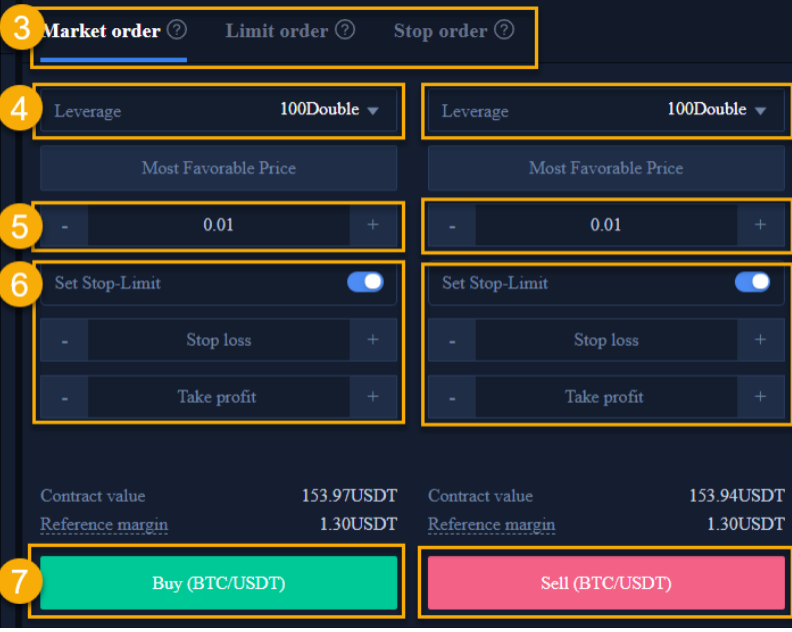Image resolution: width=792 pixels, height=632 pixels.
Task: Switch to Limit order tab
Action: tap(277, 31)
